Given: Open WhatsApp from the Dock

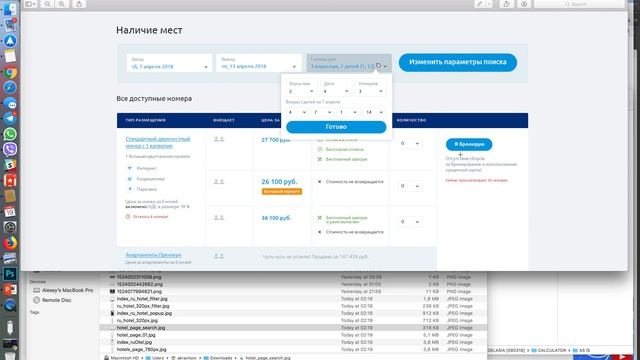Looking at the screenshot, I should tap(10, 134).
